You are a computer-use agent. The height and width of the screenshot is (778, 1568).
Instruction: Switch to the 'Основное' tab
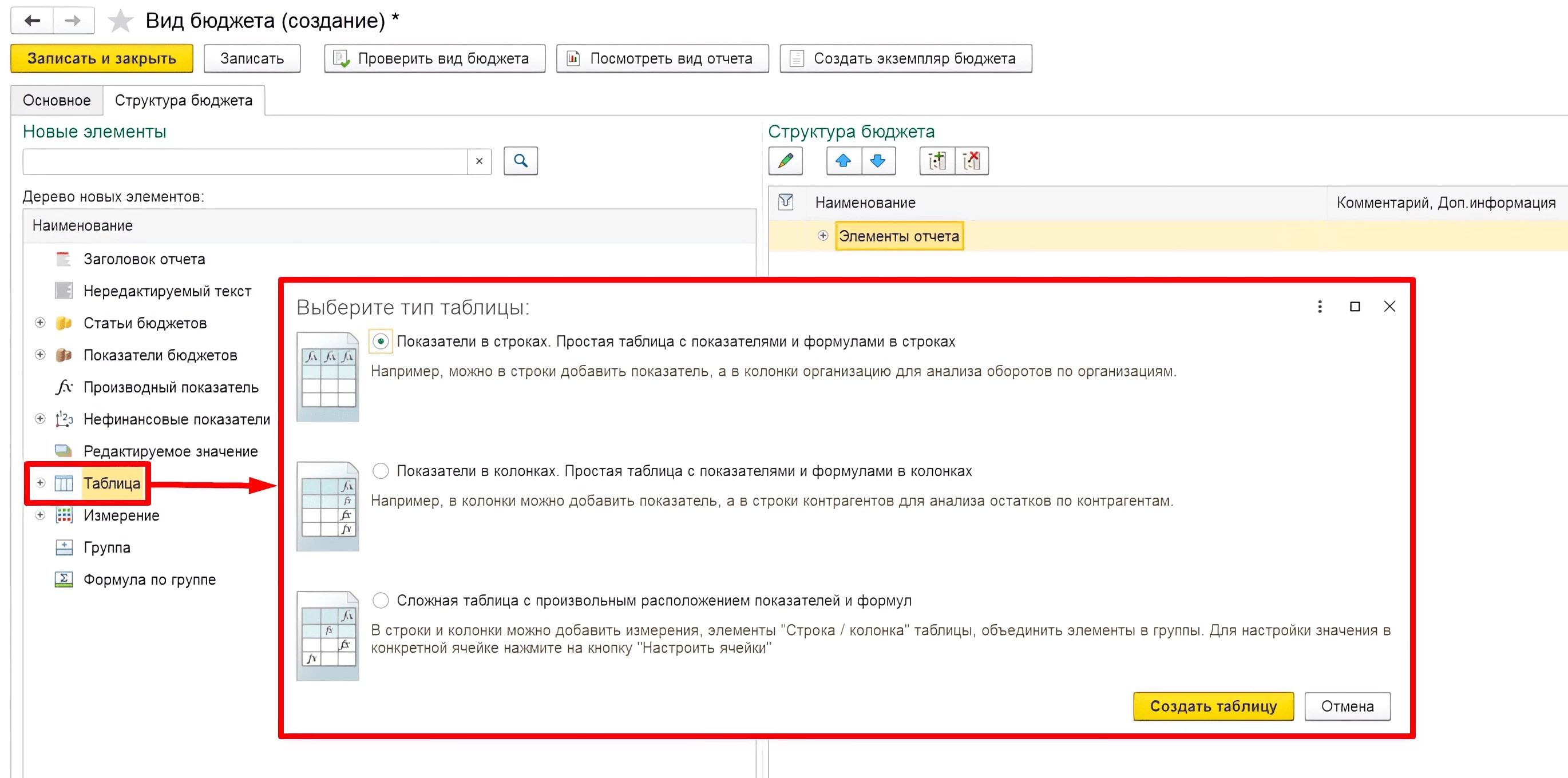click(x=57, y=100)
